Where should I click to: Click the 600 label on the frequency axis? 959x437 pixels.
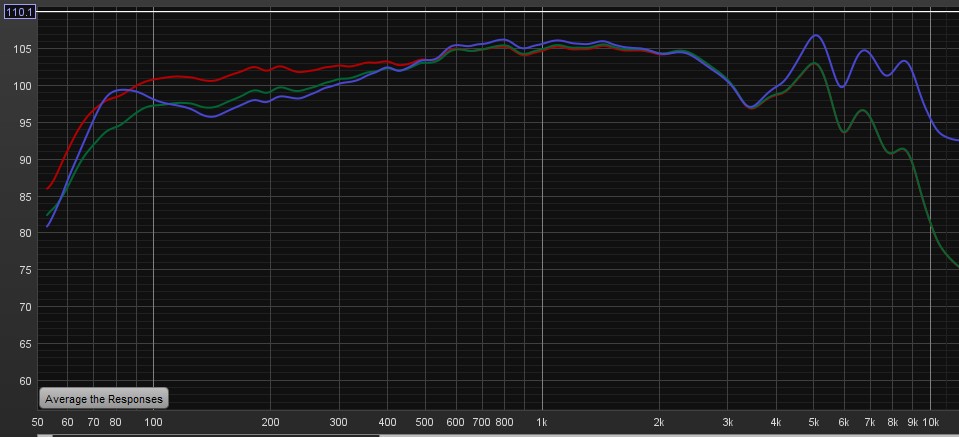pyautogui.click(x=456, y=422)
